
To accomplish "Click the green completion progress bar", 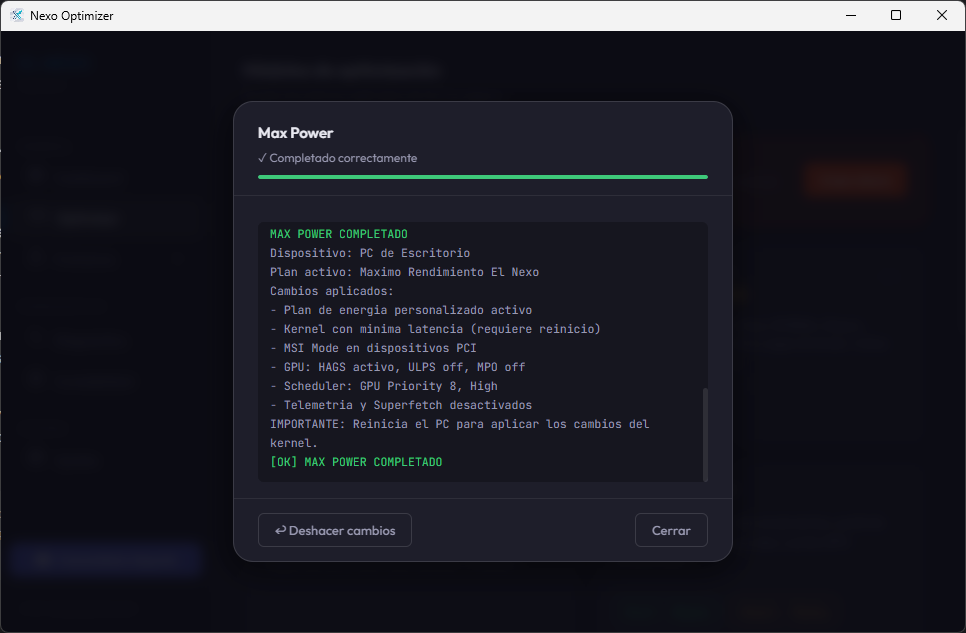I will pos(483,177).
